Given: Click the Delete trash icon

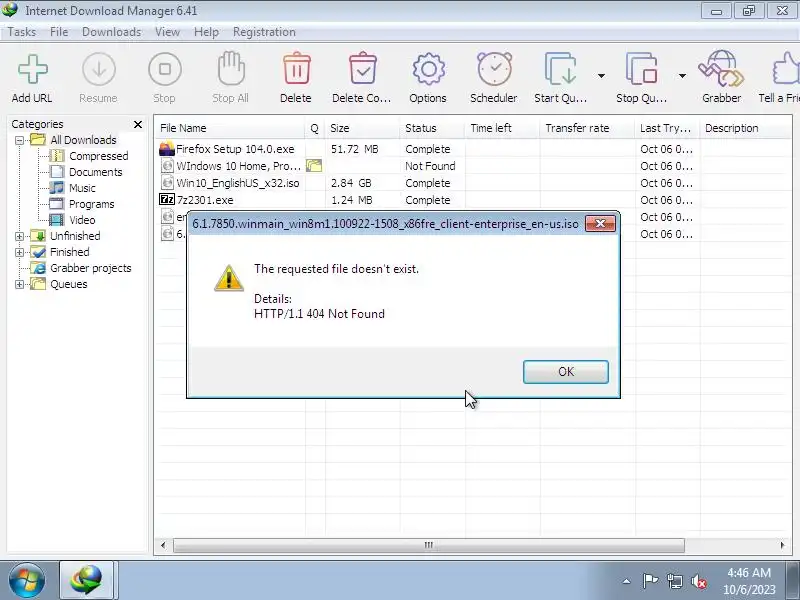Looking at the screenshot, I should point(296,68).
